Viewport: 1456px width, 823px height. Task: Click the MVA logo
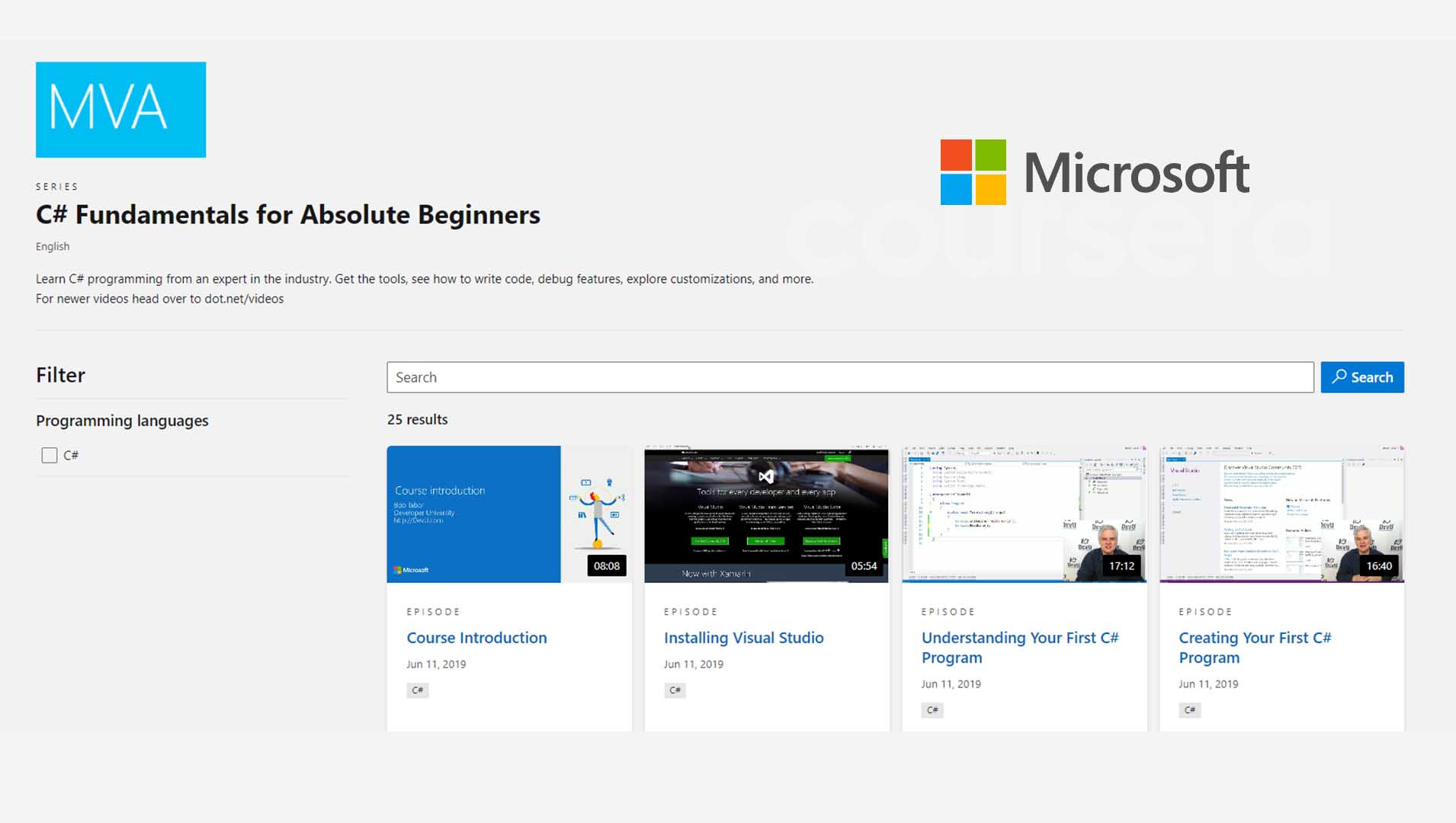[x=120, y=109]
